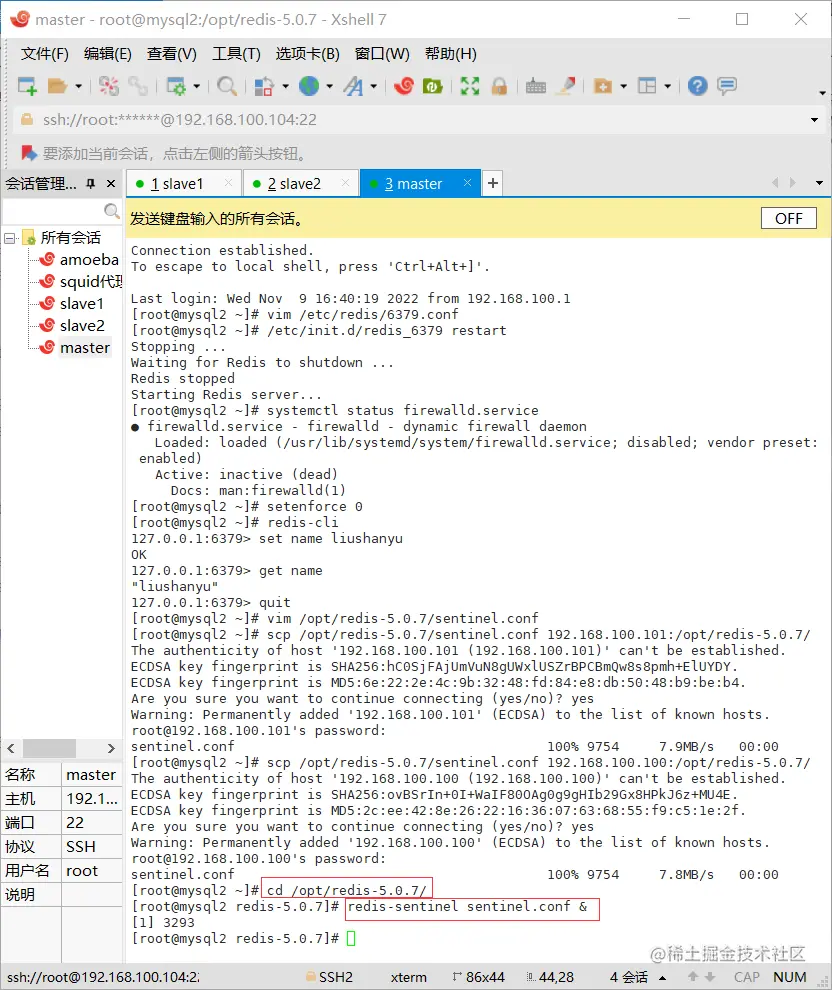Expand the Properties dropdown arrow
Screen dimensions: 832x990
pos(196,86)
